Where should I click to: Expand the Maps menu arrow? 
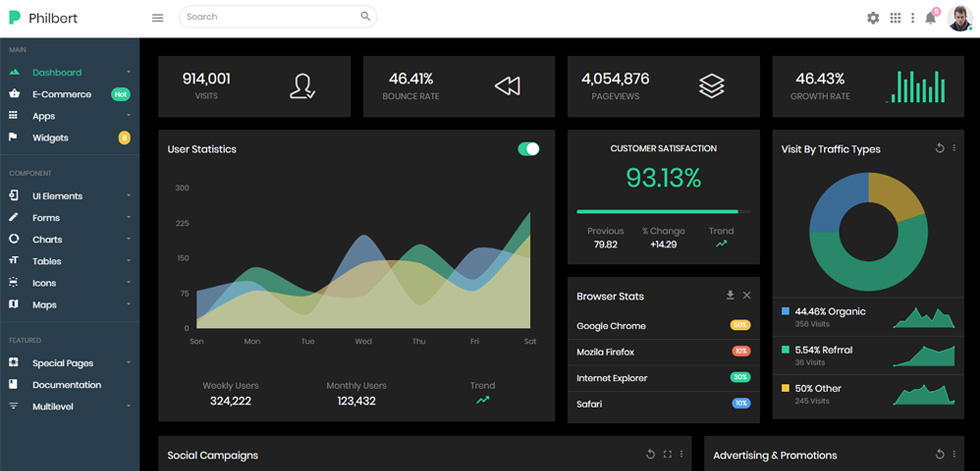click(x=128, y=304)
